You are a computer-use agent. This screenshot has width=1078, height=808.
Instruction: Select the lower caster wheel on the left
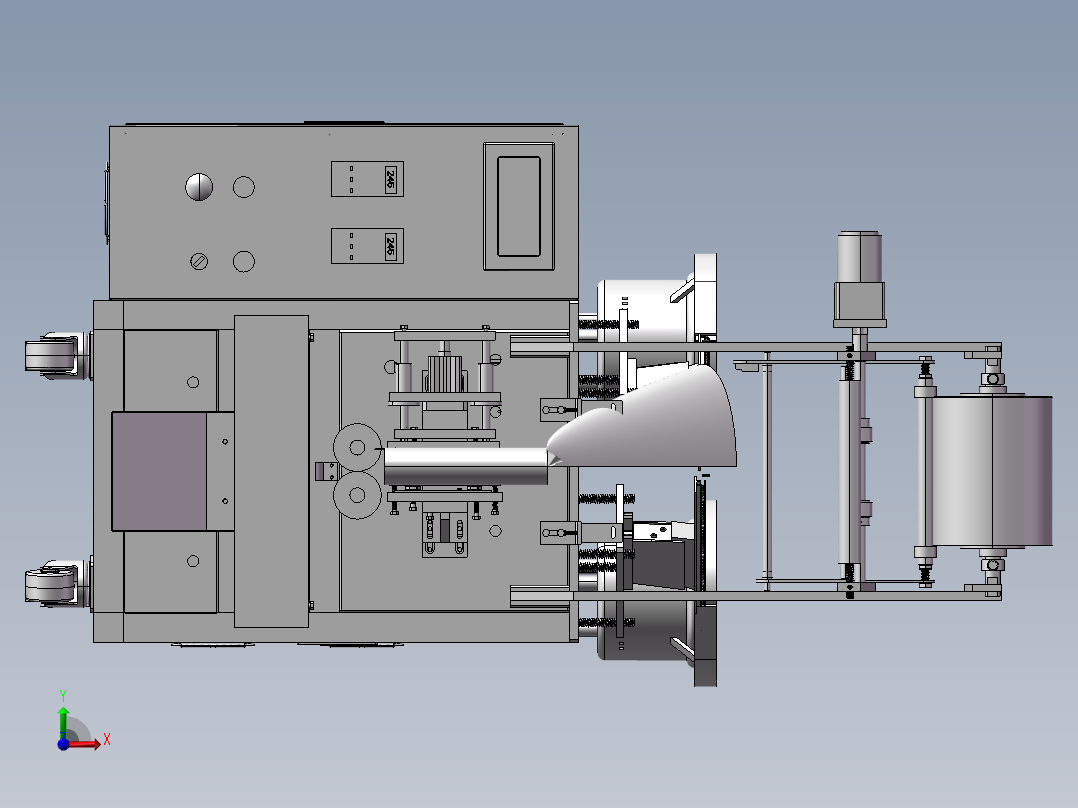(50, 585)
